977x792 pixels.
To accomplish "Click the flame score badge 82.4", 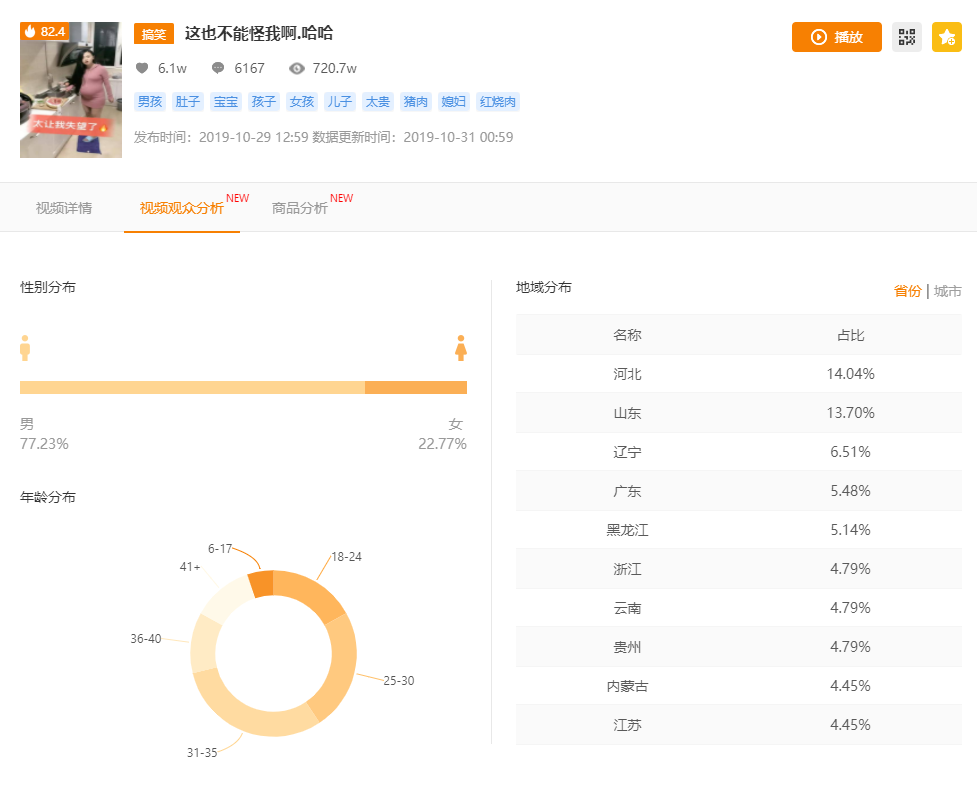I will [44, 31].
